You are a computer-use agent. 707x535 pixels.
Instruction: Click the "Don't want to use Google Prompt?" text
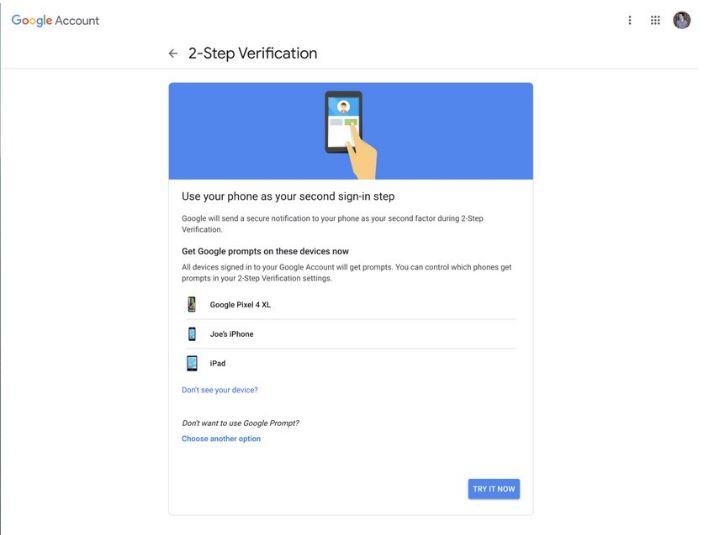point(240,423)
